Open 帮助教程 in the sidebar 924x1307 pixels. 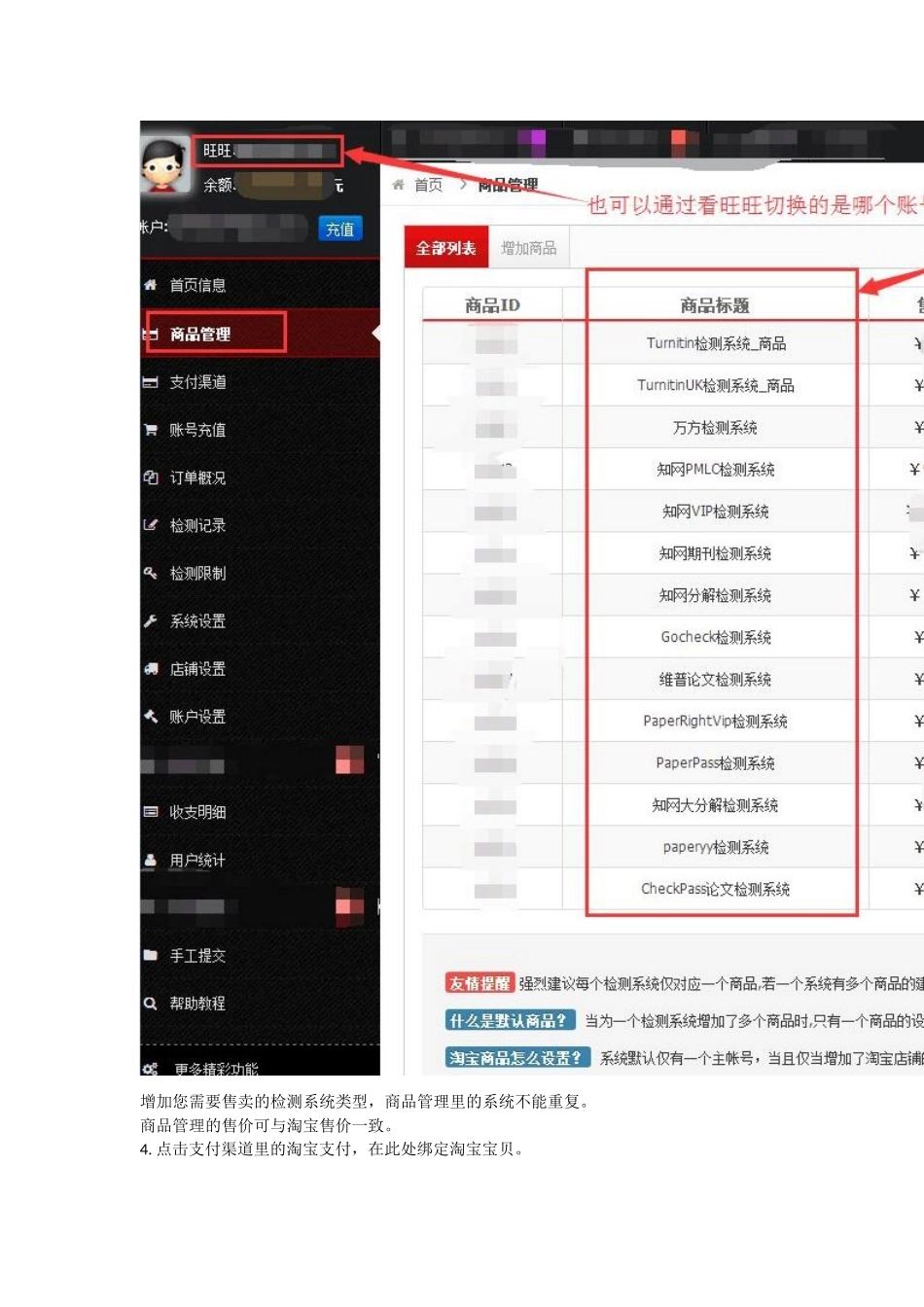coord(197,1004)
